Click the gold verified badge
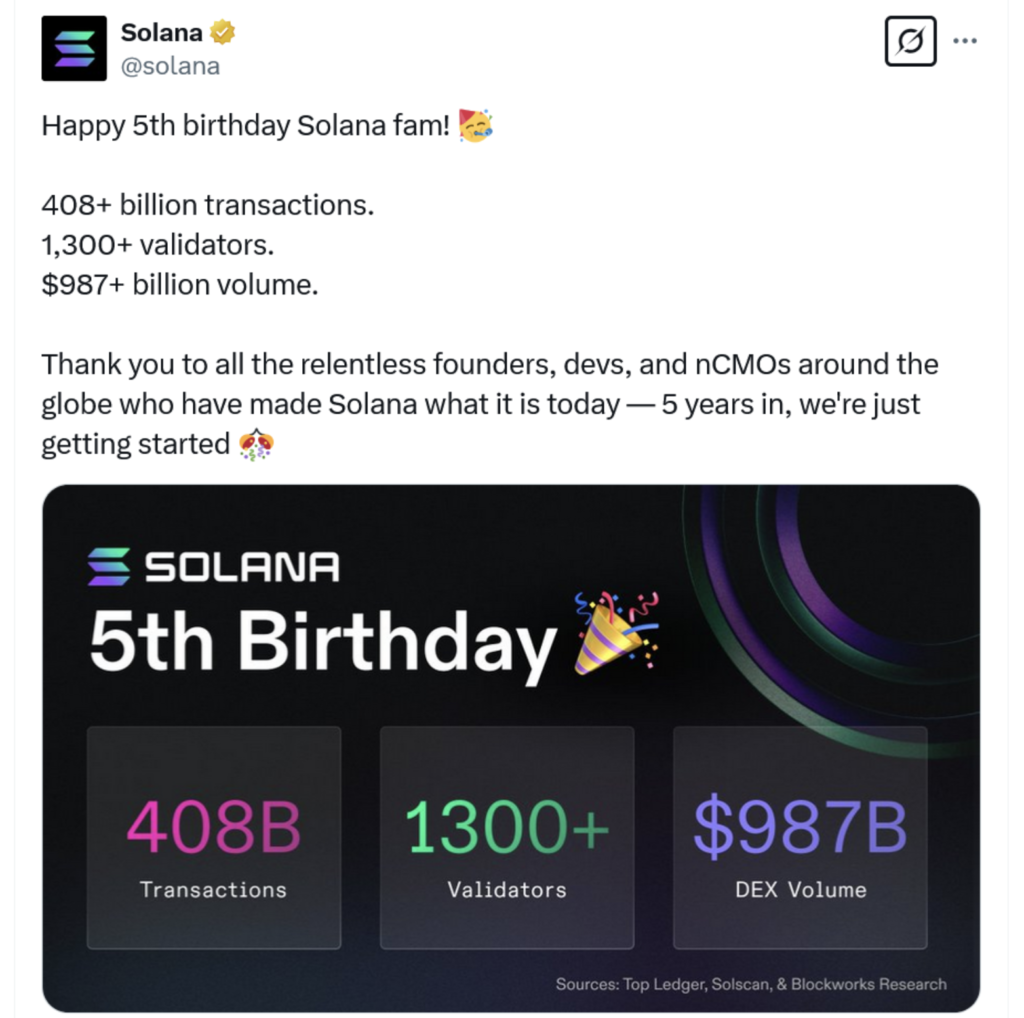The height and width of the screenshot is (1018, 1024). [x=221, y=32]
